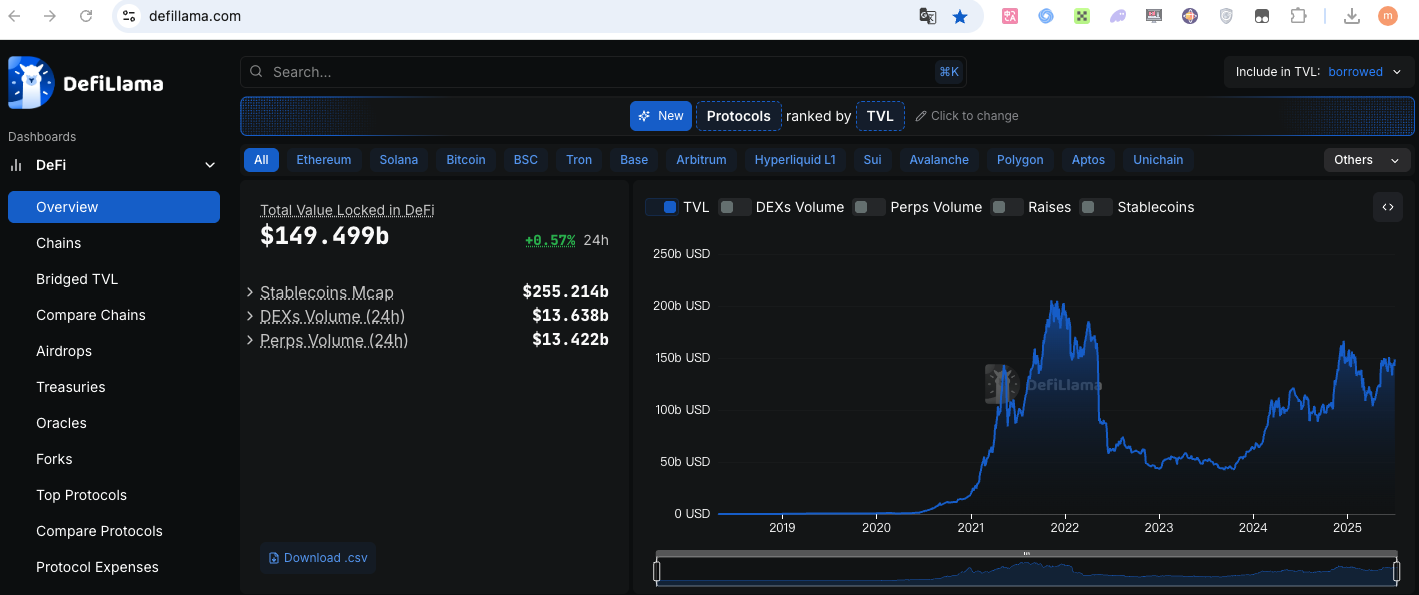The height and width of the screenshot is (595, 1419).
Task: Click the ⌘K shortcut badge
Action: click(x=948, y=72)
